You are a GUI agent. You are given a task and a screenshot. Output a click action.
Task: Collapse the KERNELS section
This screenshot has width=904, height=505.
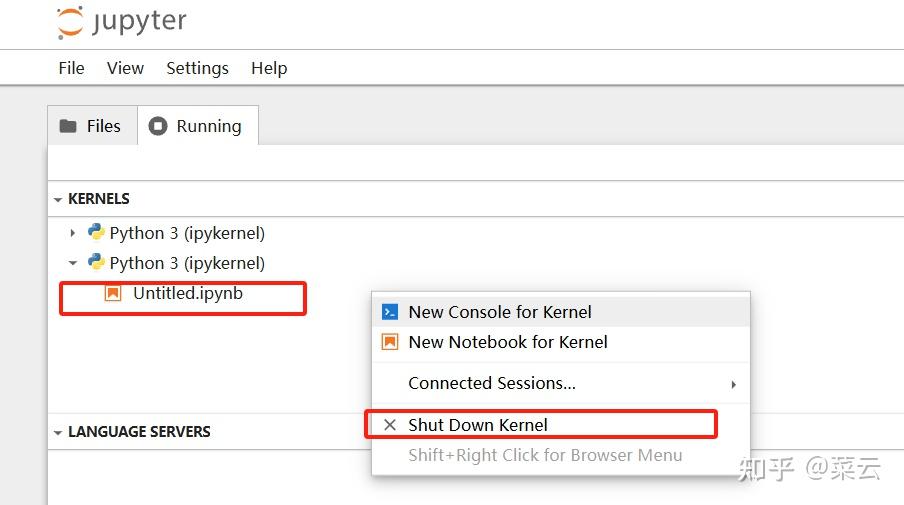click(58, 199)
